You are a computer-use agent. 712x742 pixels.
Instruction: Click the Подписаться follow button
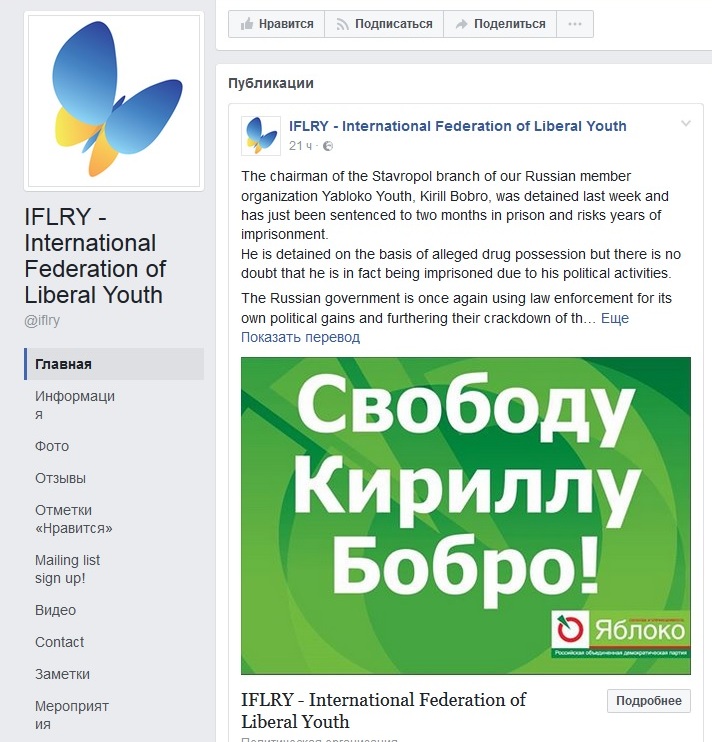384,24
